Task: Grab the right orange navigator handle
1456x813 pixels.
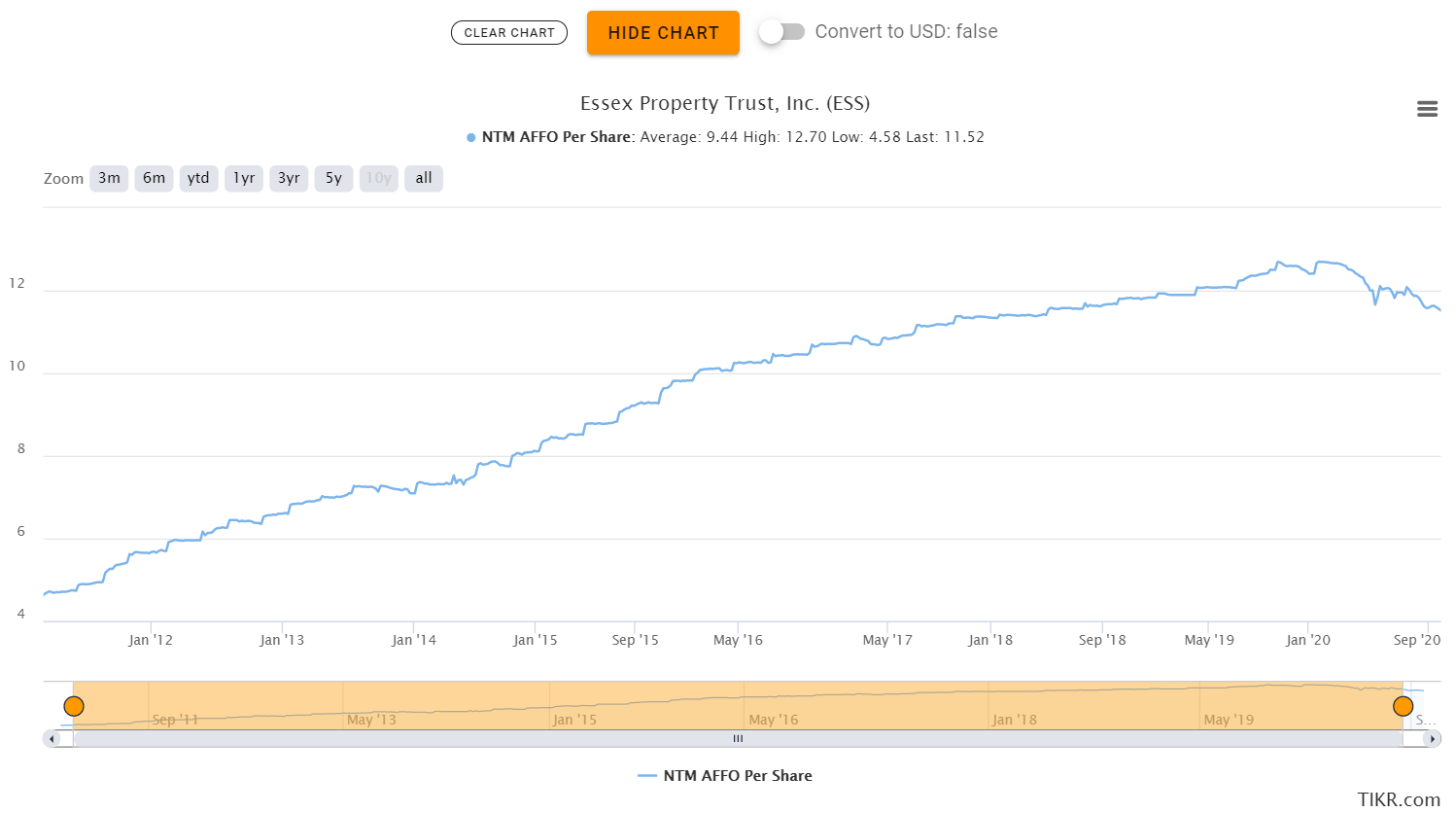Action: click(x=1403, y=706)
